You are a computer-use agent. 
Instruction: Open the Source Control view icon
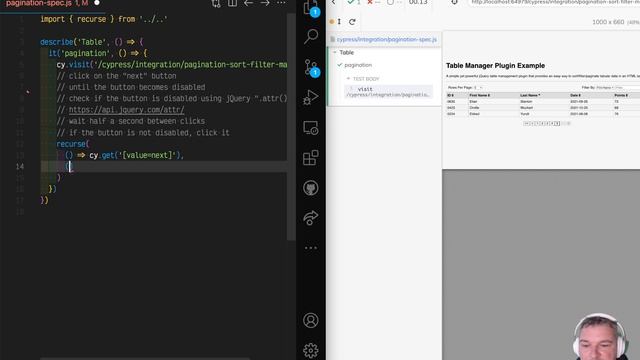click(311, 67)
